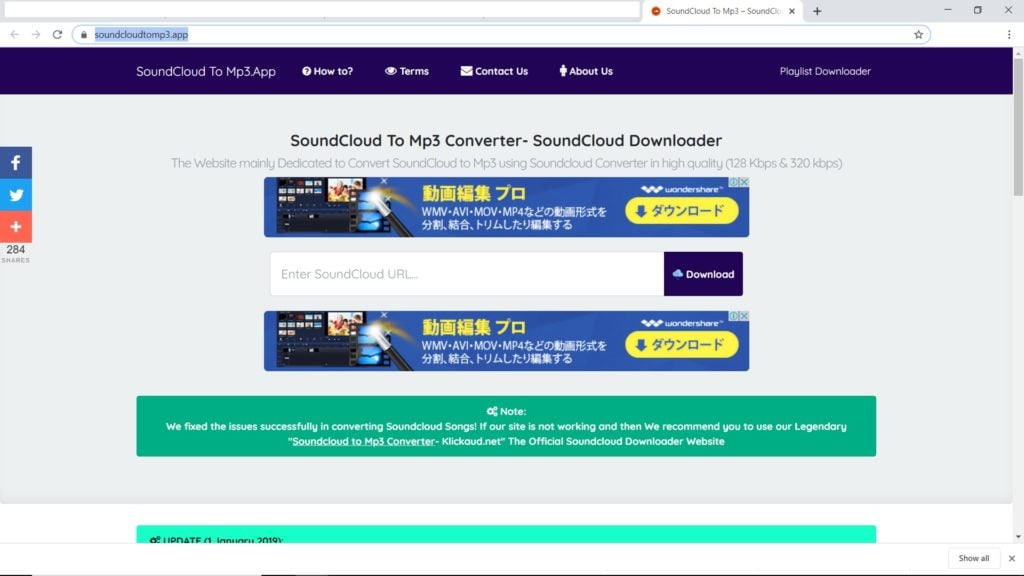Click the plus more-sharing icon

pos(16,227)
